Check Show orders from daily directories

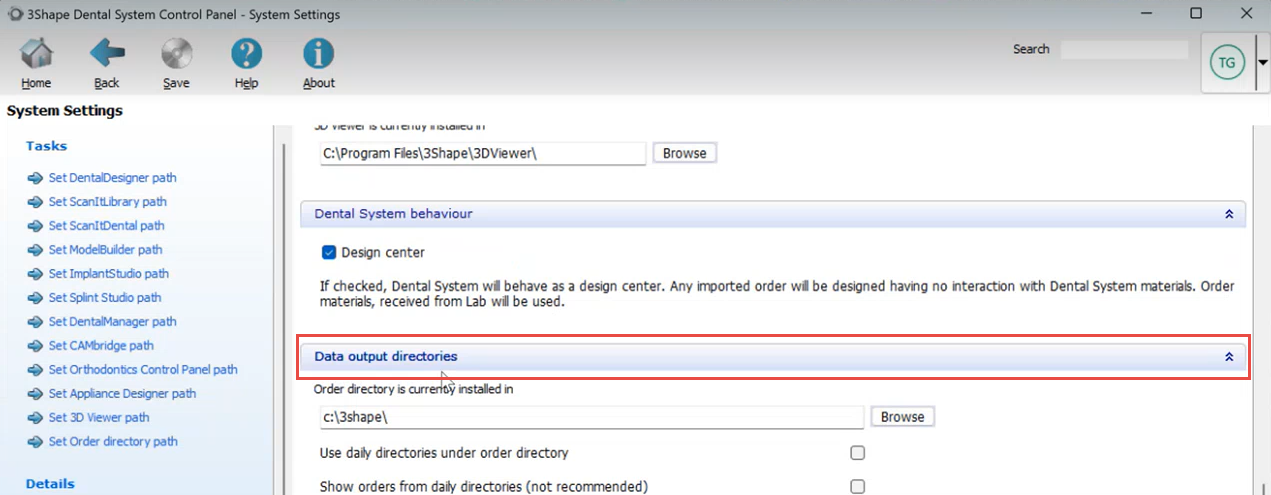pos(857,487)
